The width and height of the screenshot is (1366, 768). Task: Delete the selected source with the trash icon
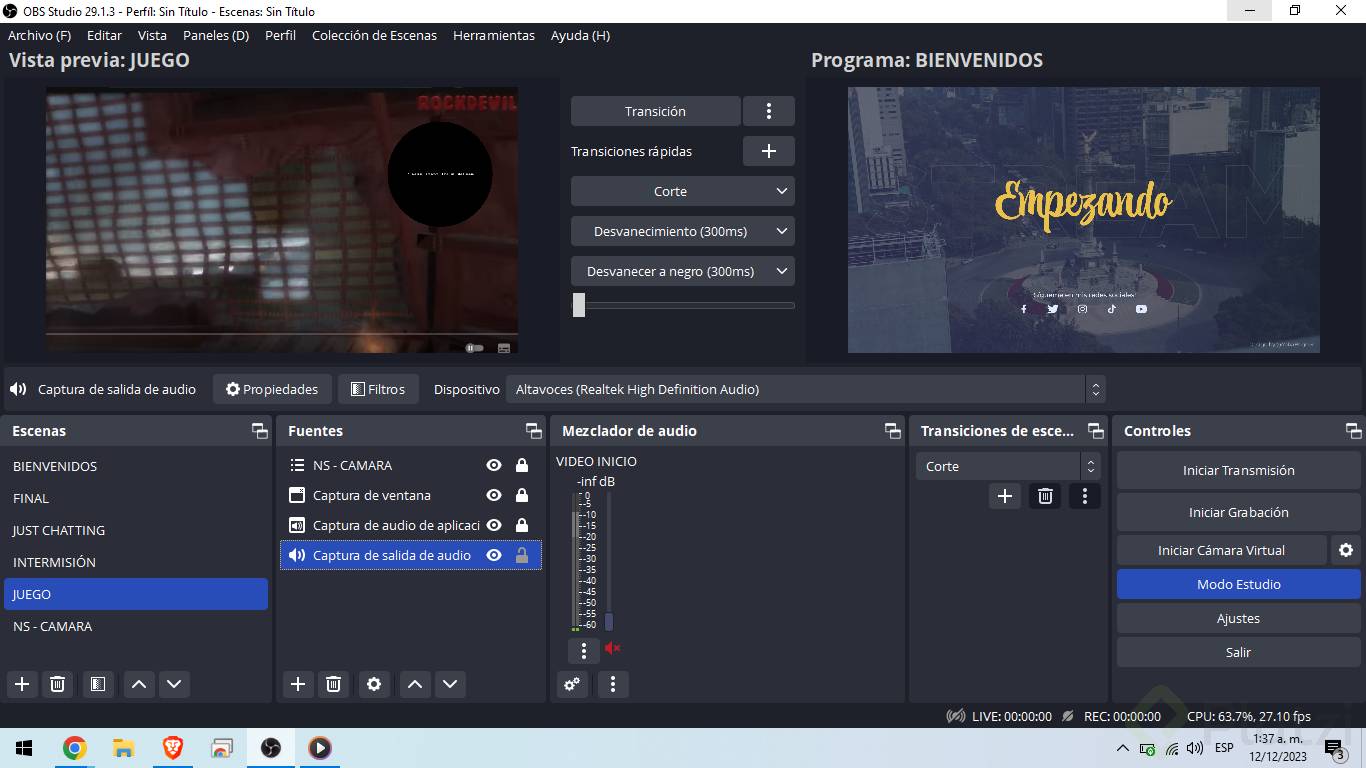[334, 684]
